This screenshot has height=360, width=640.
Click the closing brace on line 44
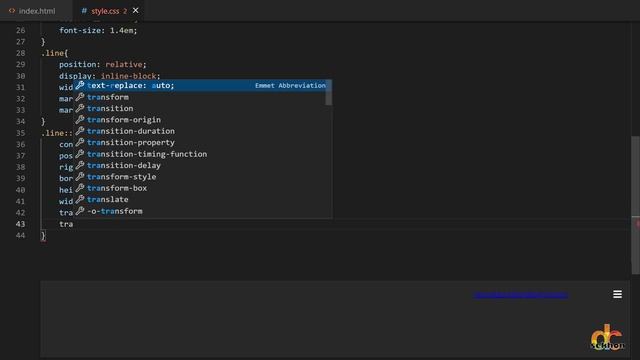coord(43,236)
